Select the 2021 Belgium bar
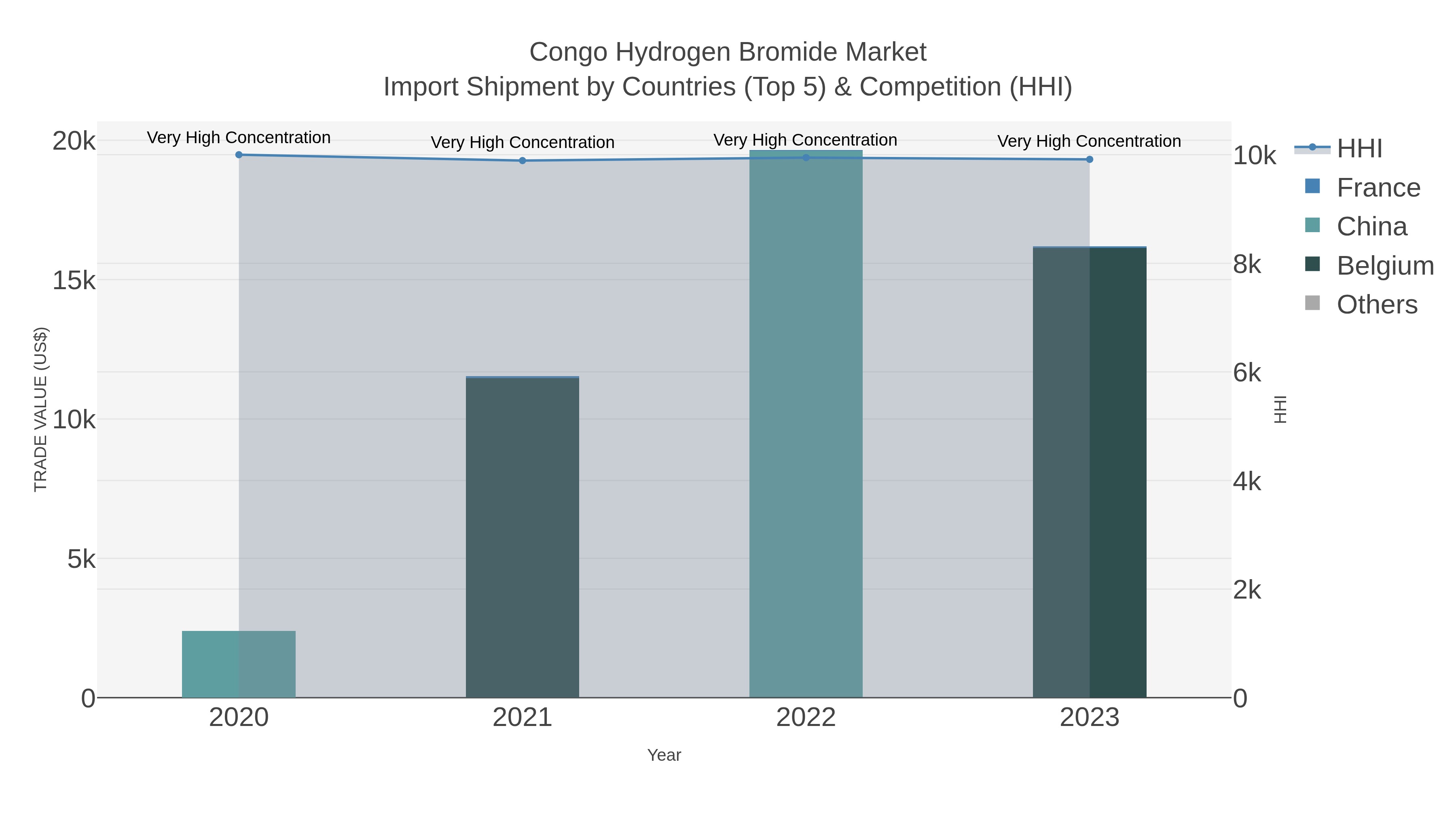This screenshot has height=819, width=1456. click(522, 538)
